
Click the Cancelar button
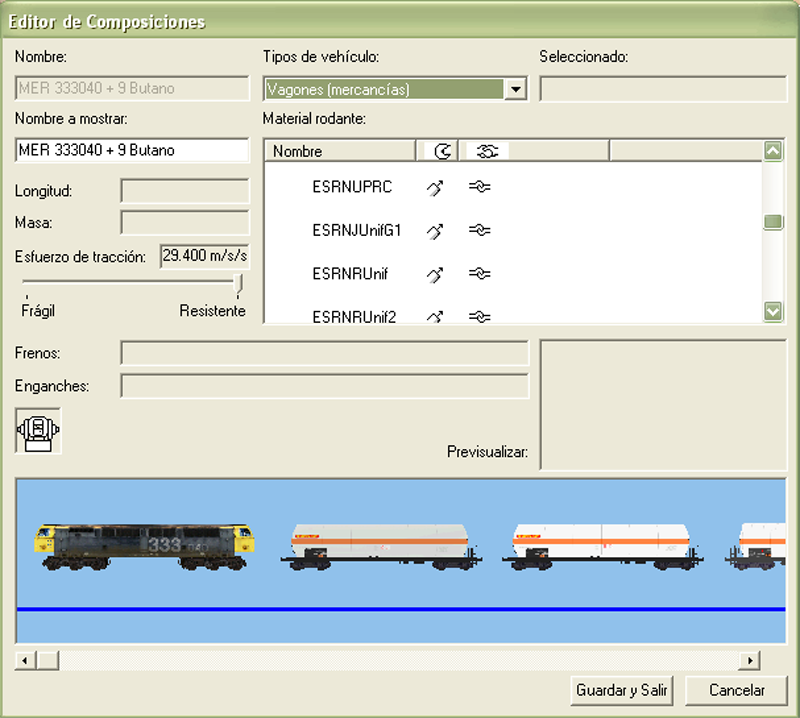point(737,690)
